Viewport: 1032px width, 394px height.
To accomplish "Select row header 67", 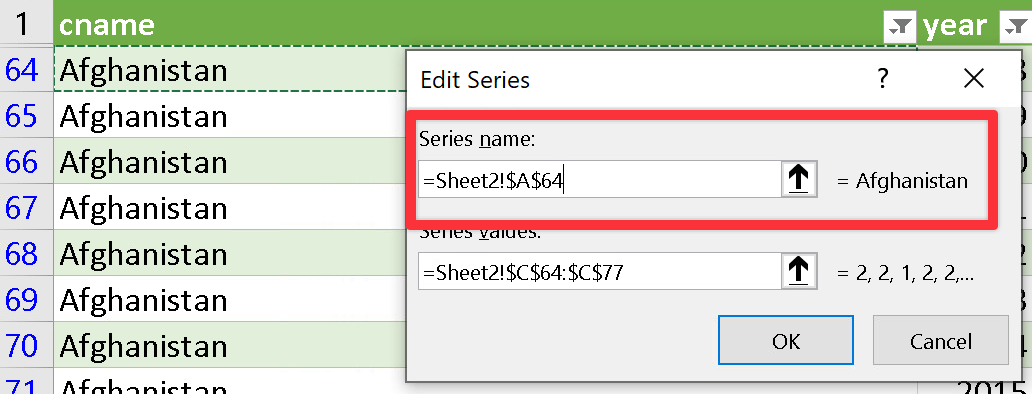I will (22, 207).
